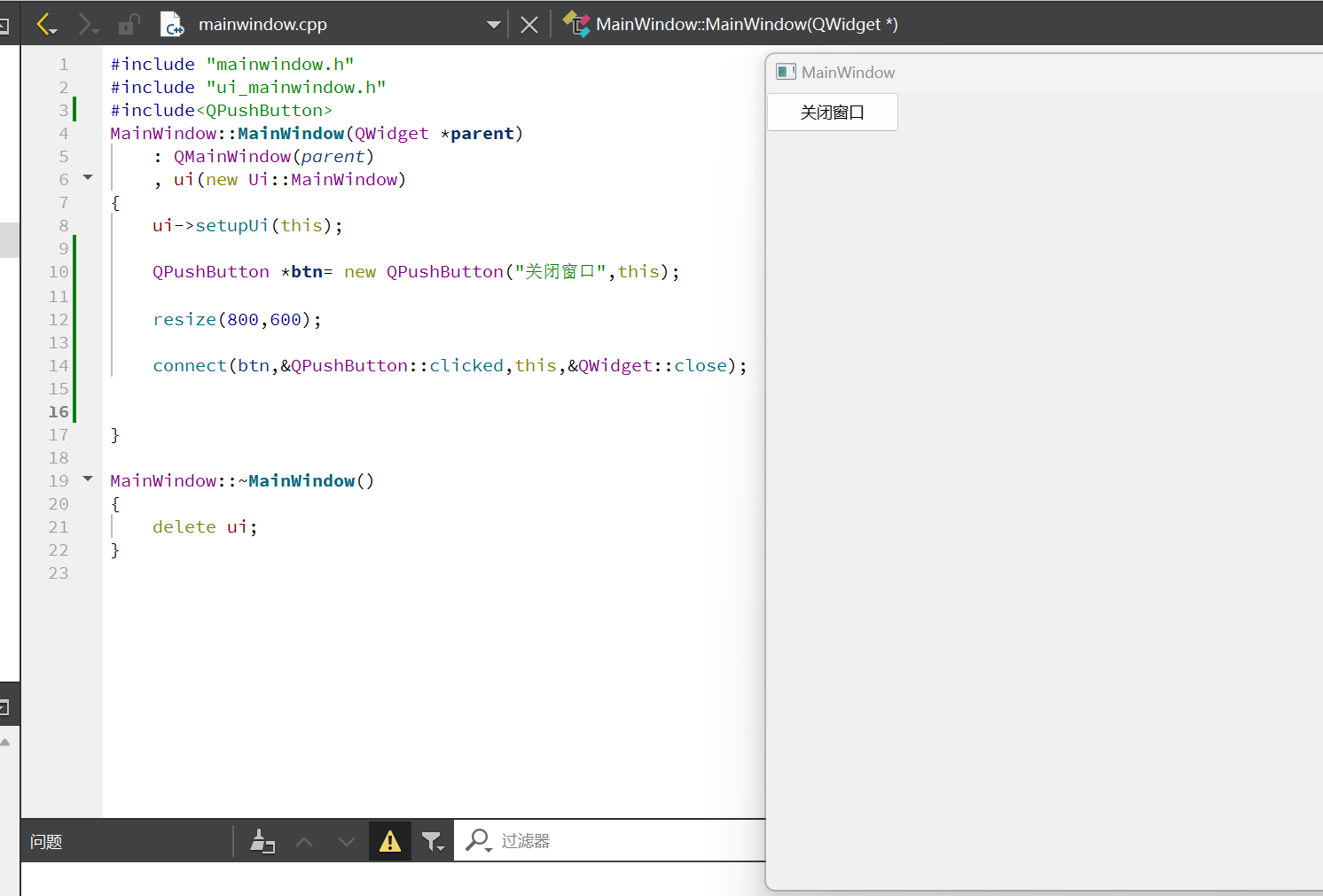
Task: Collapse the destructor fold at line 19
Action: click(x=88, y=479)
